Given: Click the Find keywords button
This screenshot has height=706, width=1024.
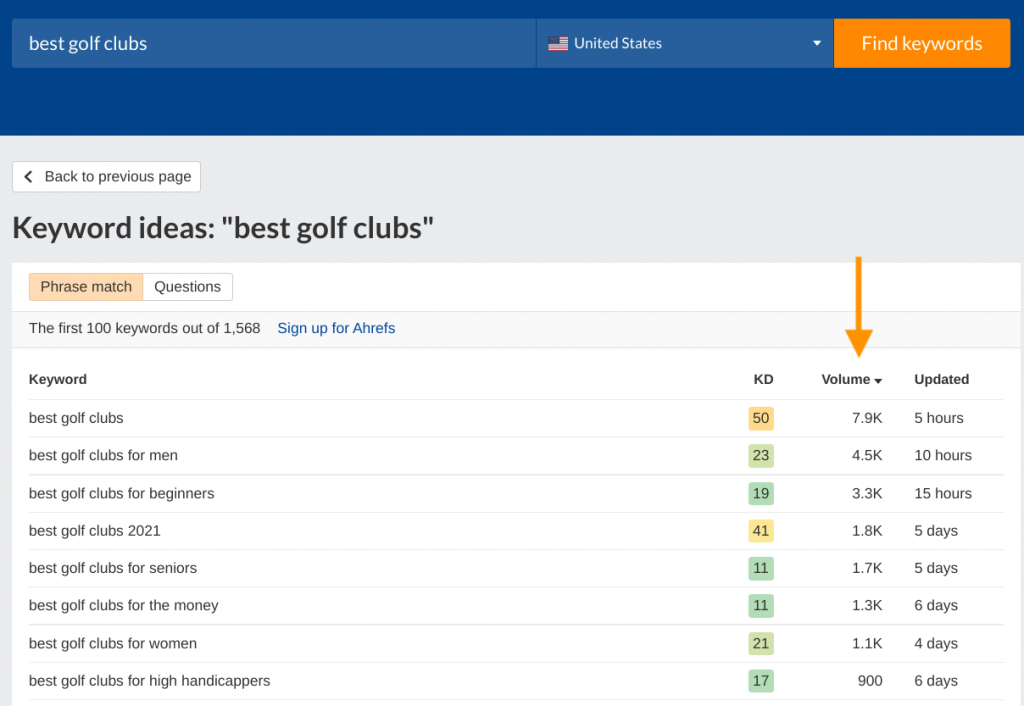Looking at the screenshot, I should (921, 43).
